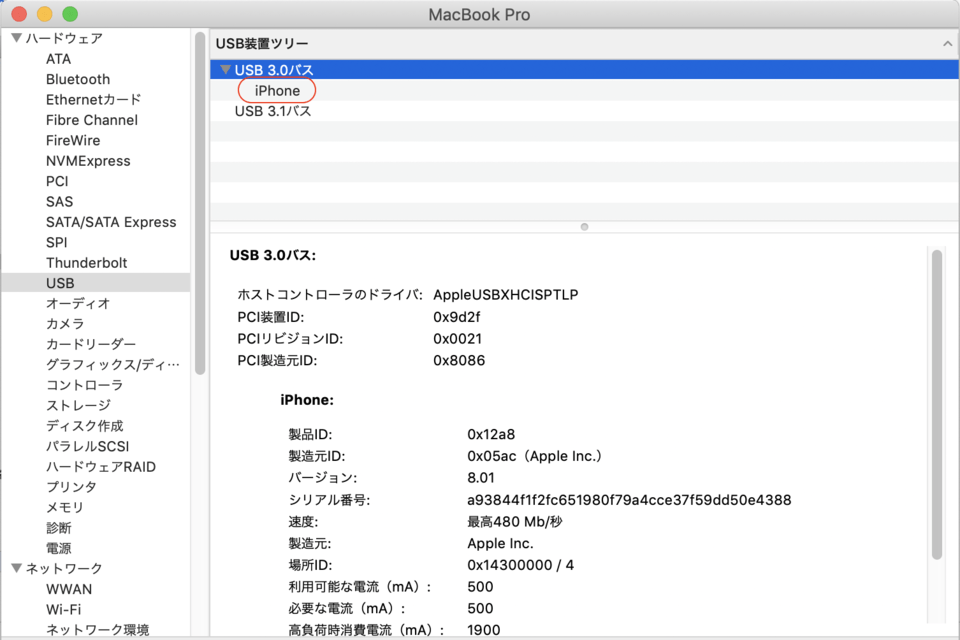
Task: Click the 製造元ID value 0x05ac (Apple Inc.)
Action: [x=534, y=456]
